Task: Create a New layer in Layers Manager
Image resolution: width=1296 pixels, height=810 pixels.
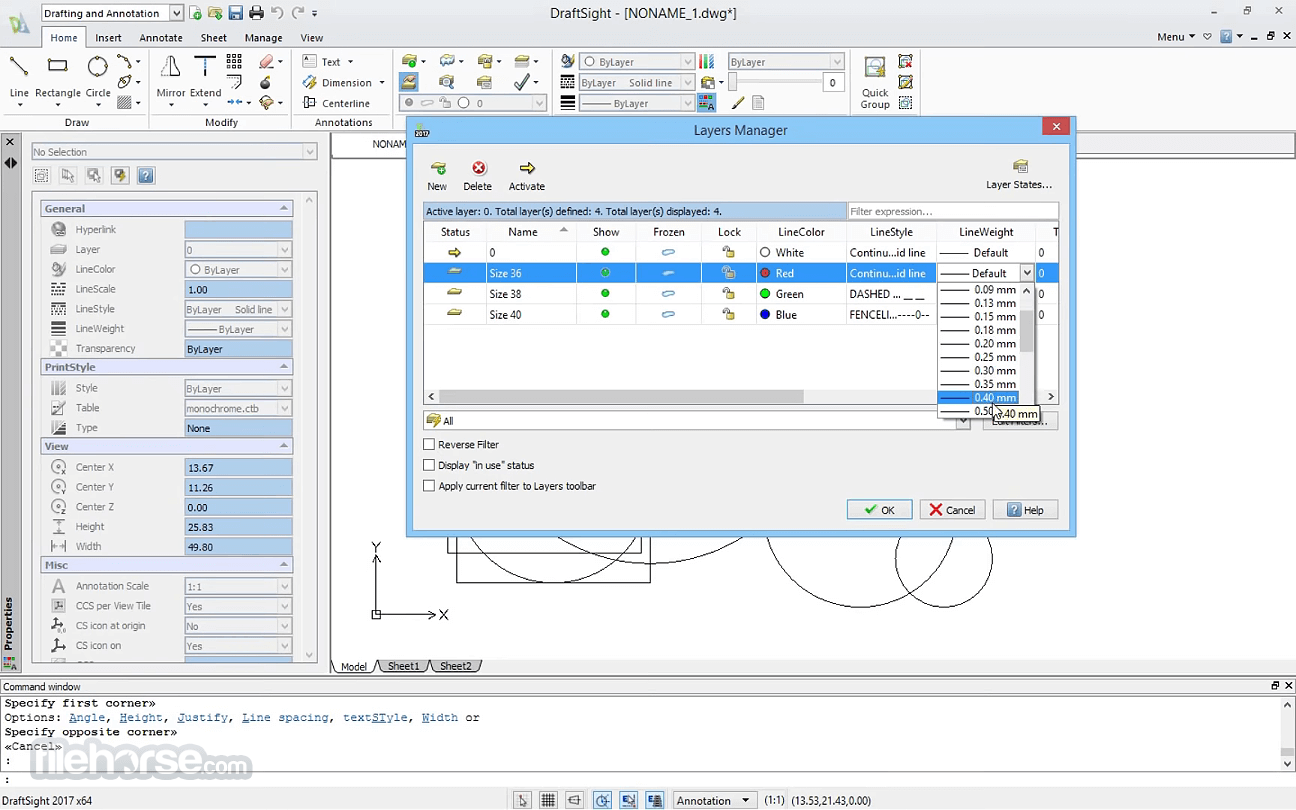Action: click(437, 176)
